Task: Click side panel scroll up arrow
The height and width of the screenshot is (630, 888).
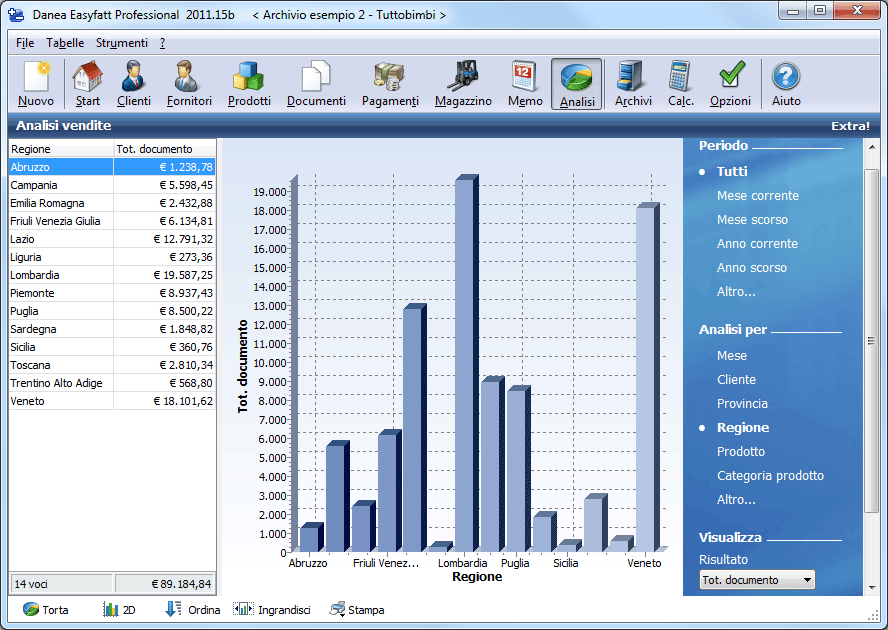Action: coord(872,147)
